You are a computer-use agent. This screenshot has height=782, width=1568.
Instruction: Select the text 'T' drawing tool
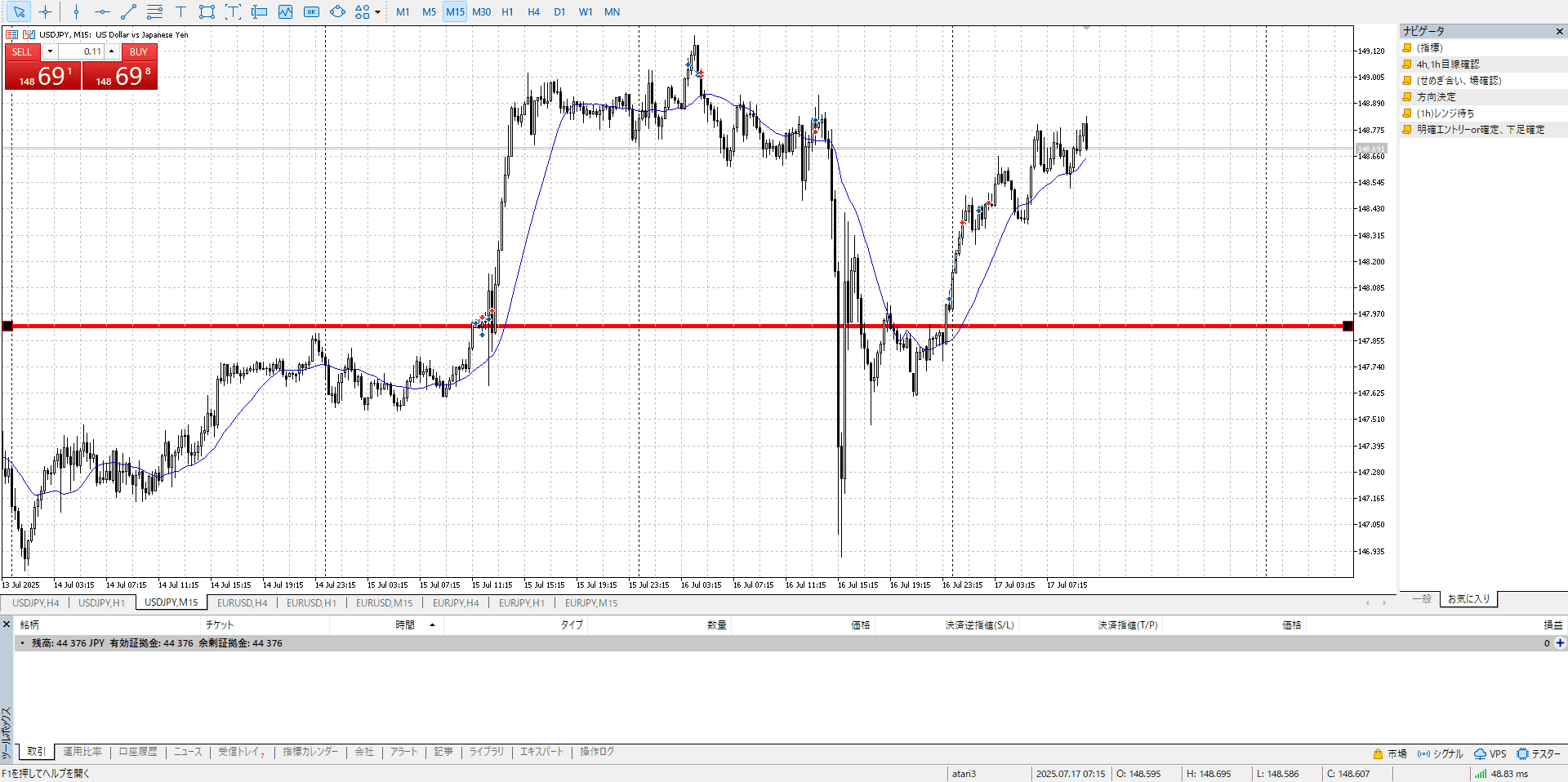coord(180,11)
